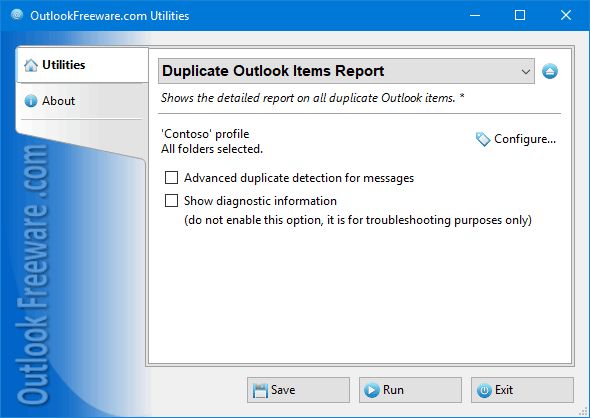The height and width of the screenshot is (418, 590).
Task: Click the Run button label
Action: (x=393, y=390)
